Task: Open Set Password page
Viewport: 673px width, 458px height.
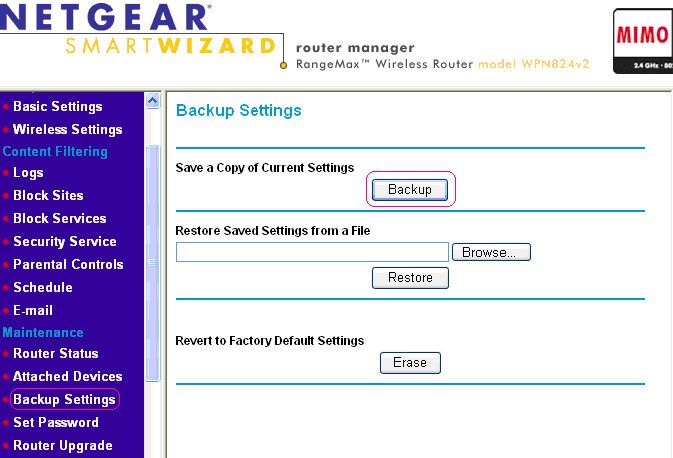Action: (55, 423)
